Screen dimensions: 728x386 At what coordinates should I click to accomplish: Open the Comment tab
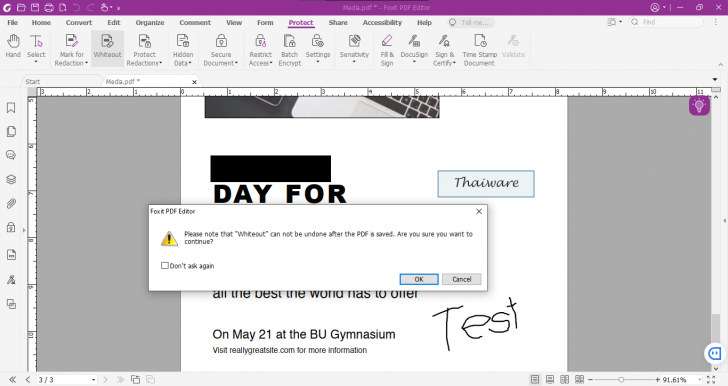195,22
